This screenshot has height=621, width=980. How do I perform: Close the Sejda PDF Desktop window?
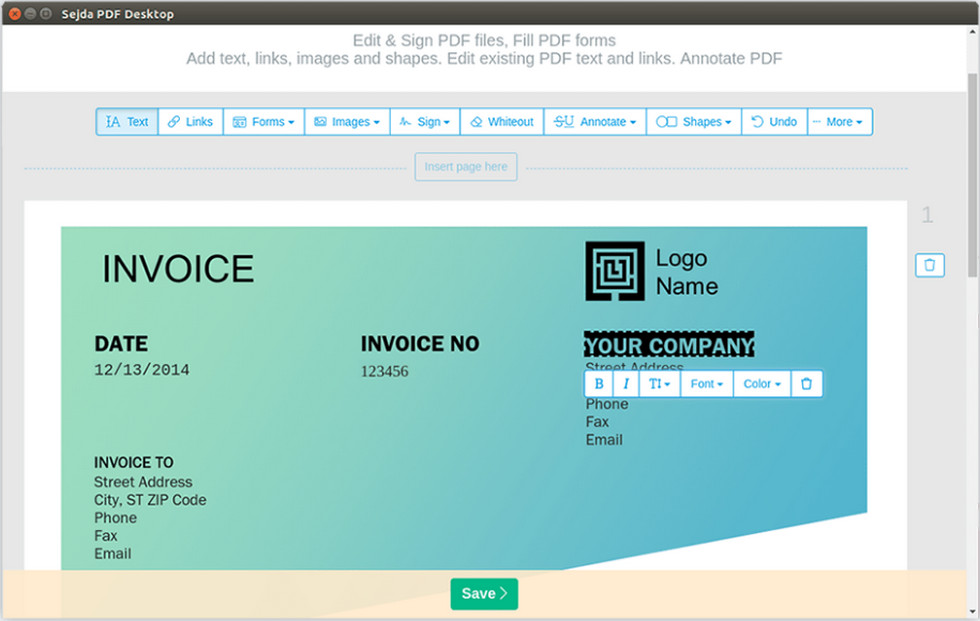click(14, 13)
